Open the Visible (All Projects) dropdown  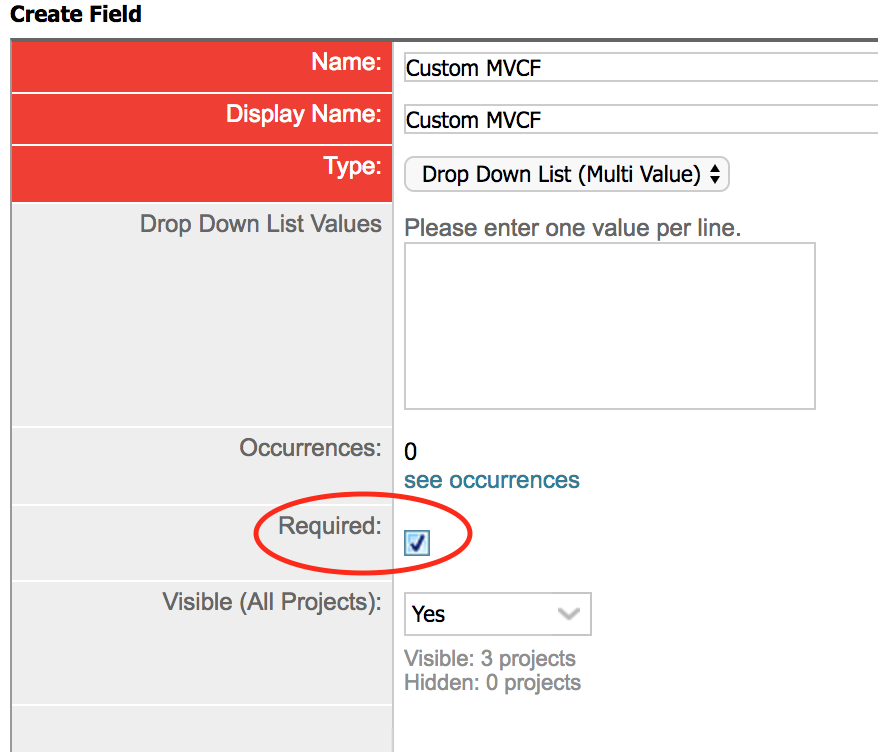click(498, 614)
